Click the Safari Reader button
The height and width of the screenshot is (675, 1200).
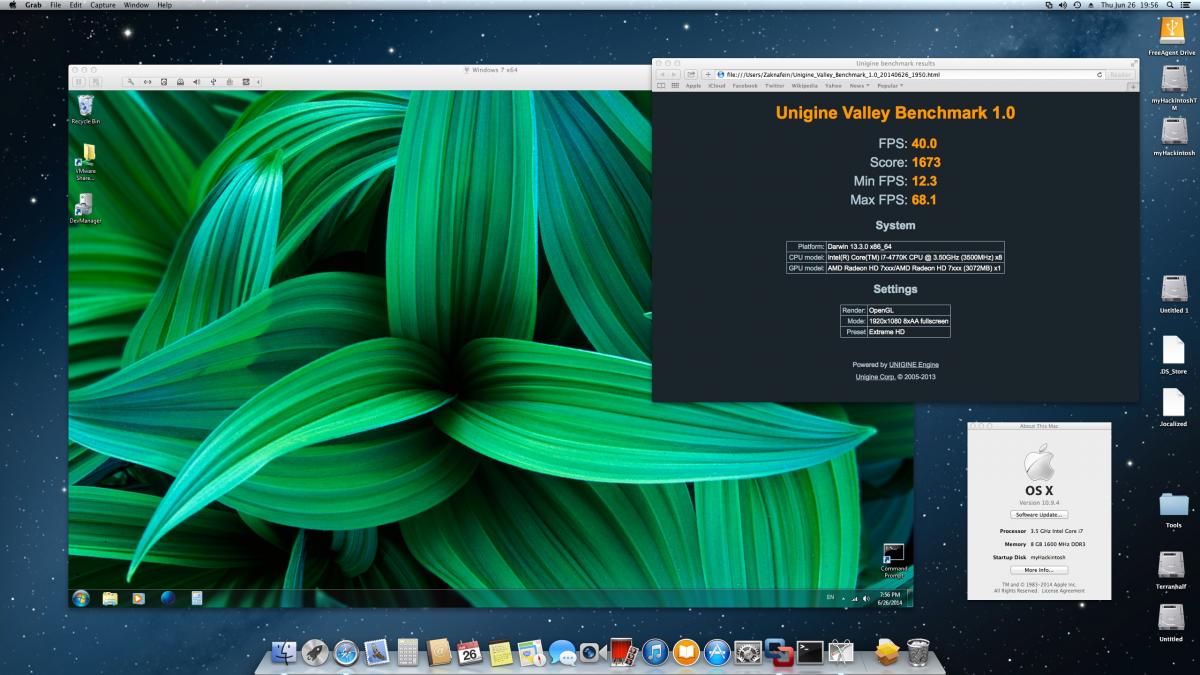click(1120, 74)
